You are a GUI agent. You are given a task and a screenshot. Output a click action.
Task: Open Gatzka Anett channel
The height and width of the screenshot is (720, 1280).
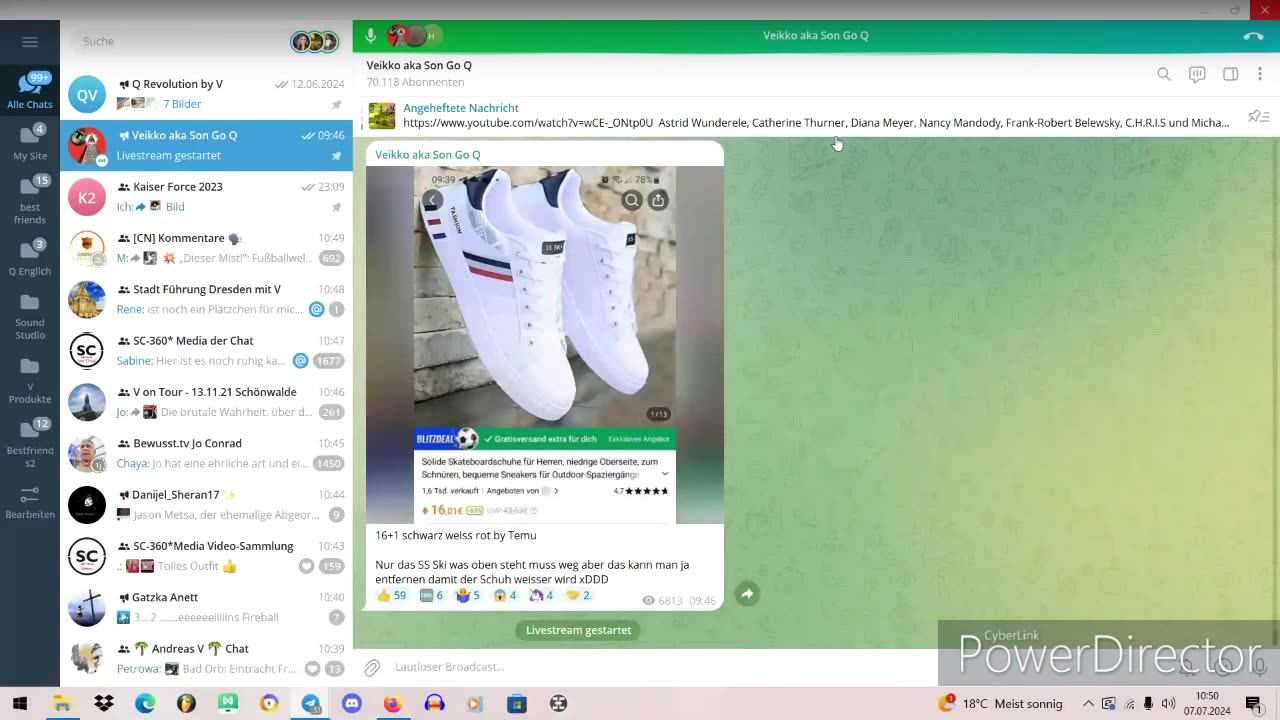tap(206, 608)
